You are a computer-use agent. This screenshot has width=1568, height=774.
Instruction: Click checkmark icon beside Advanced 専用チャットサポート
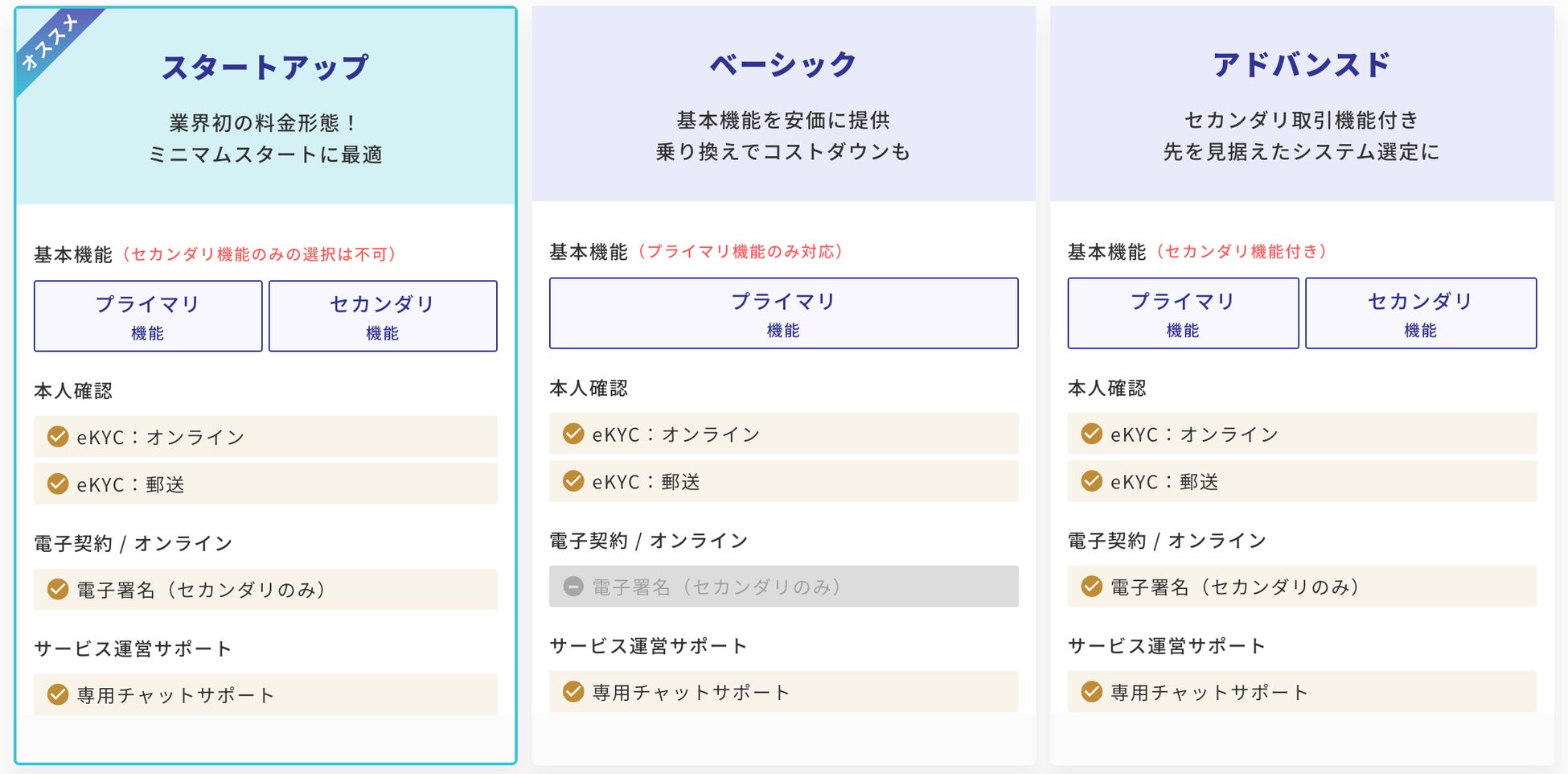point(1091,692)
